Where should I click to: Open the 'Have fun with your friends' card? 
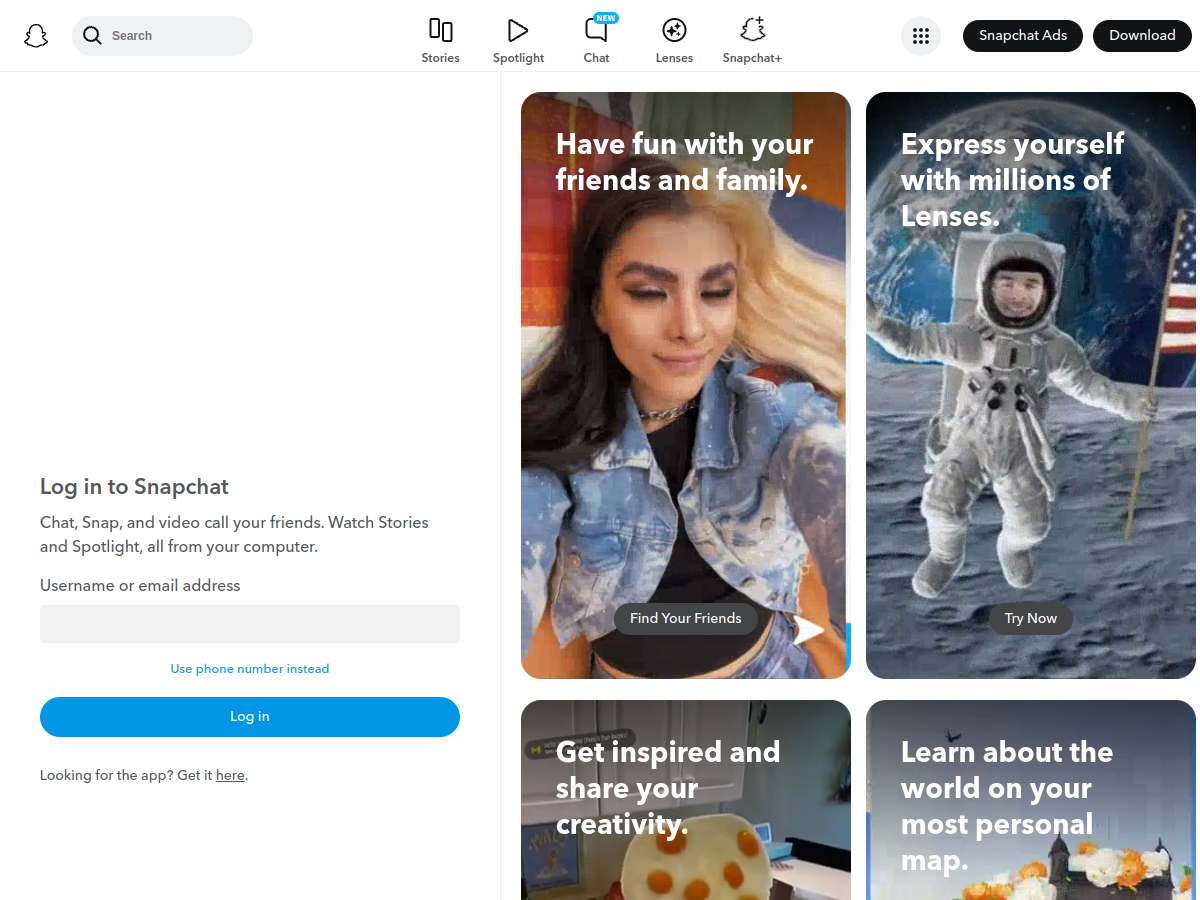coord(686,386)
